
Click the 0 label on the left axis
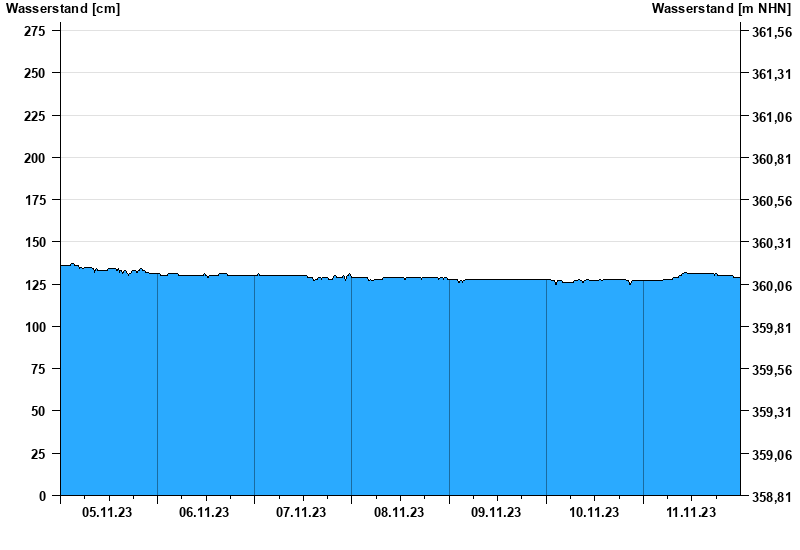(x=42, y=496)
